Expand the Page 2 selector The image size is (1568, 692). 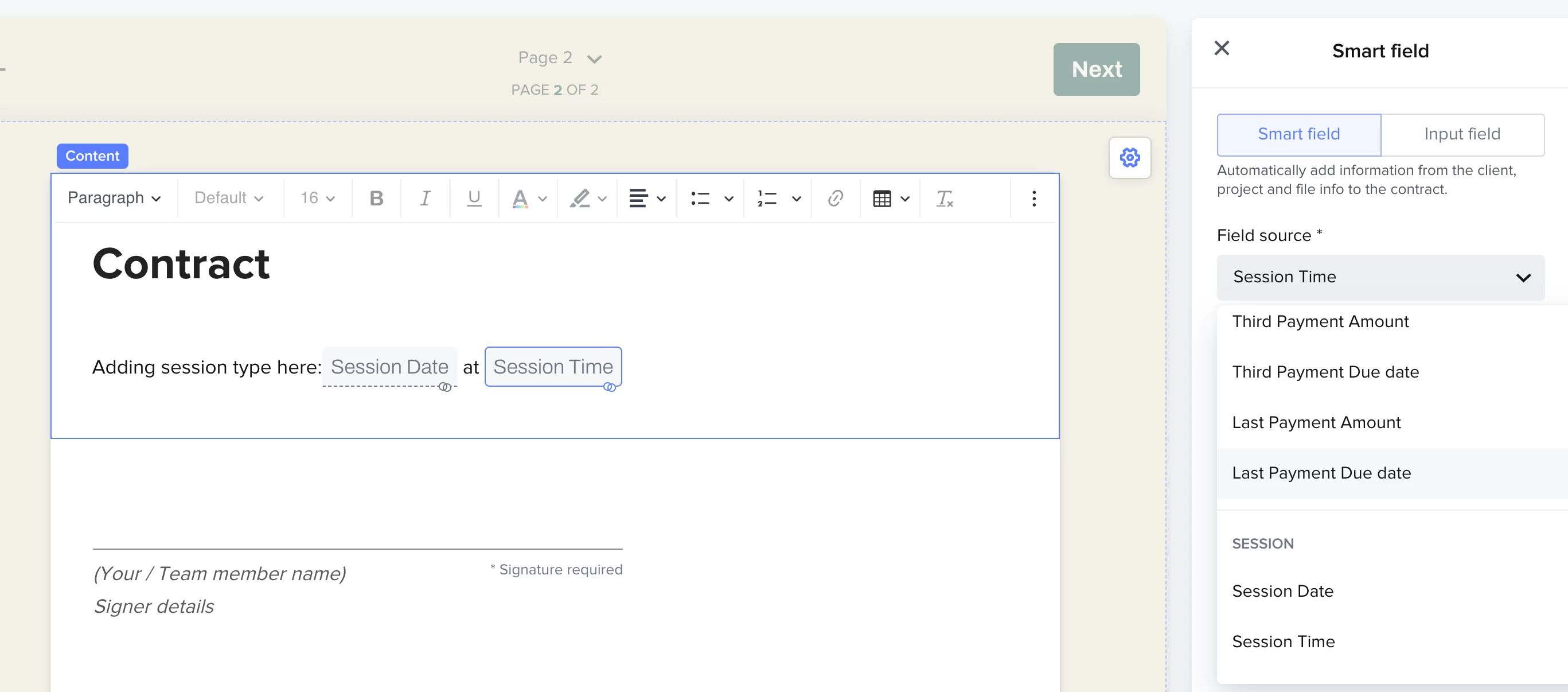(559, 58)
